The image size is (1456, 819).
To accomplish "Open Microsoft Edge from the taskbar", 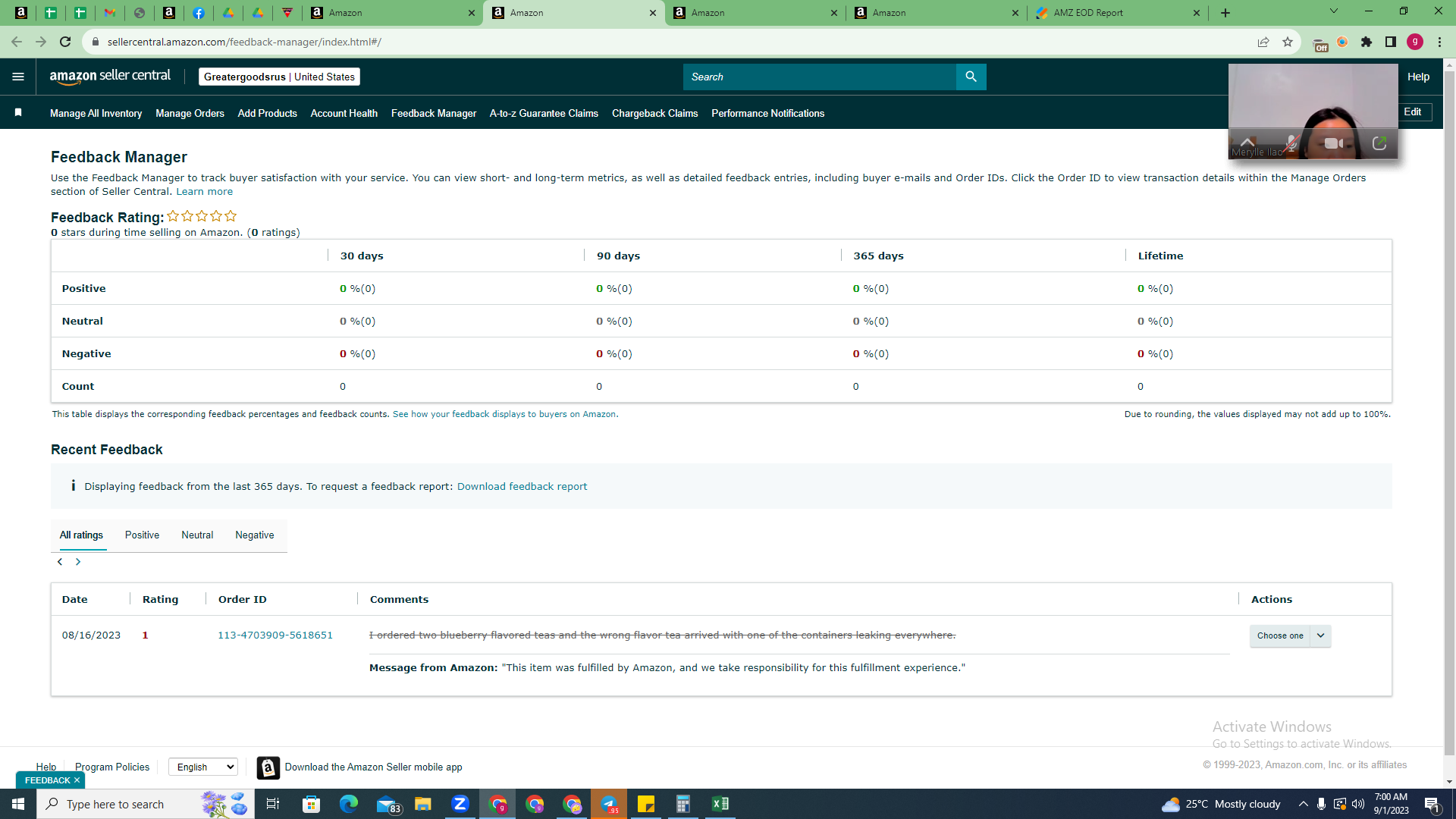I will 349,804.
